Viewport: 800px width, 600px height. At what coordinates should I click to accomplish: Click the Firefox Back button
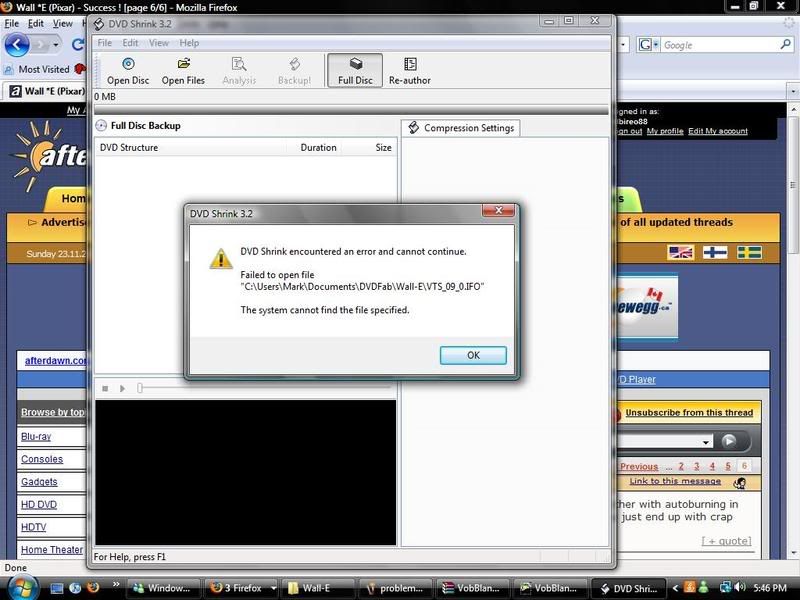coord(17,45)
